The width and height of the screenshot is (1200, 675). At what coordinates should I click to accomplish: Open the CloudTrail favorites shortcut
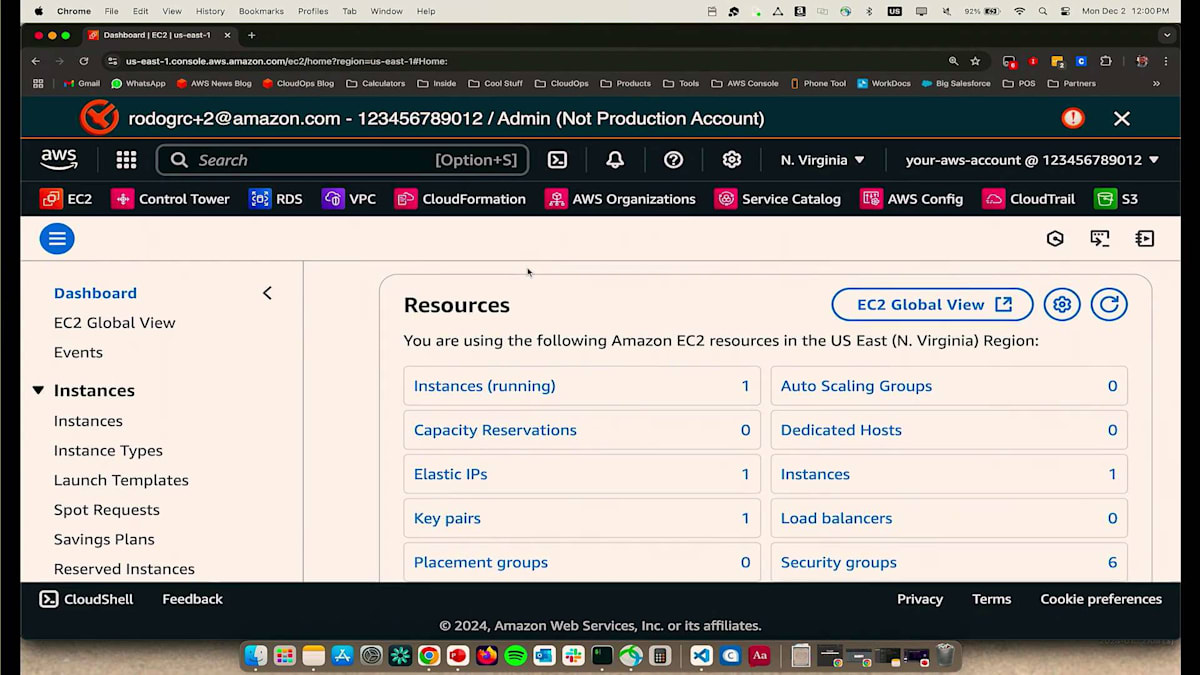(x=1028, y=199)
